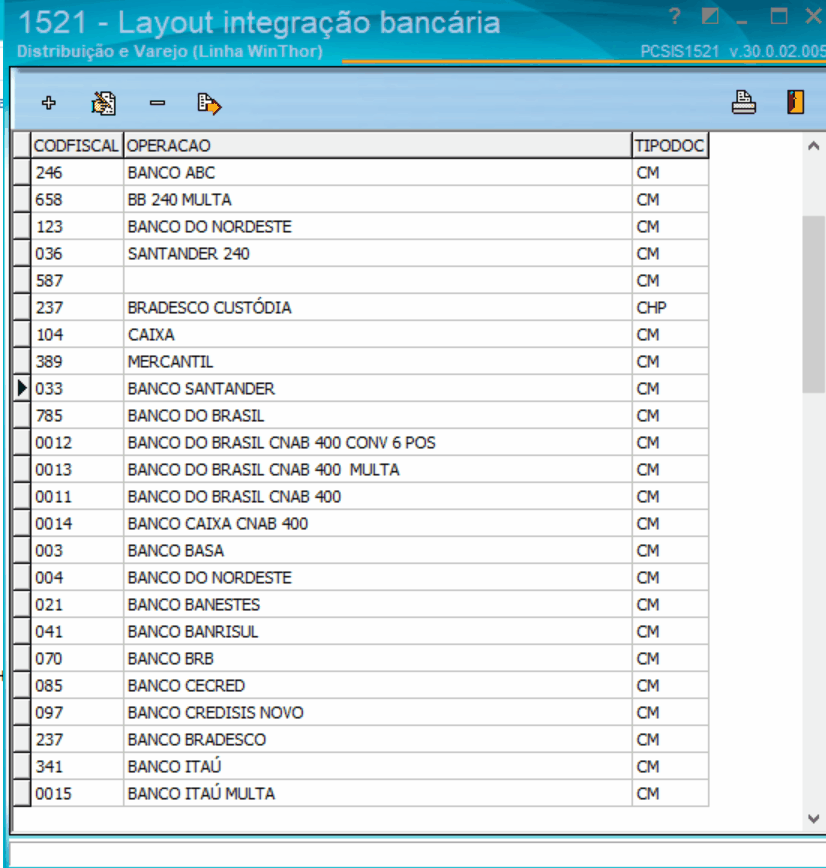Click the vertical scrollbar thumb
Viewport: 826px width, 868px height.
coord(813,304)
